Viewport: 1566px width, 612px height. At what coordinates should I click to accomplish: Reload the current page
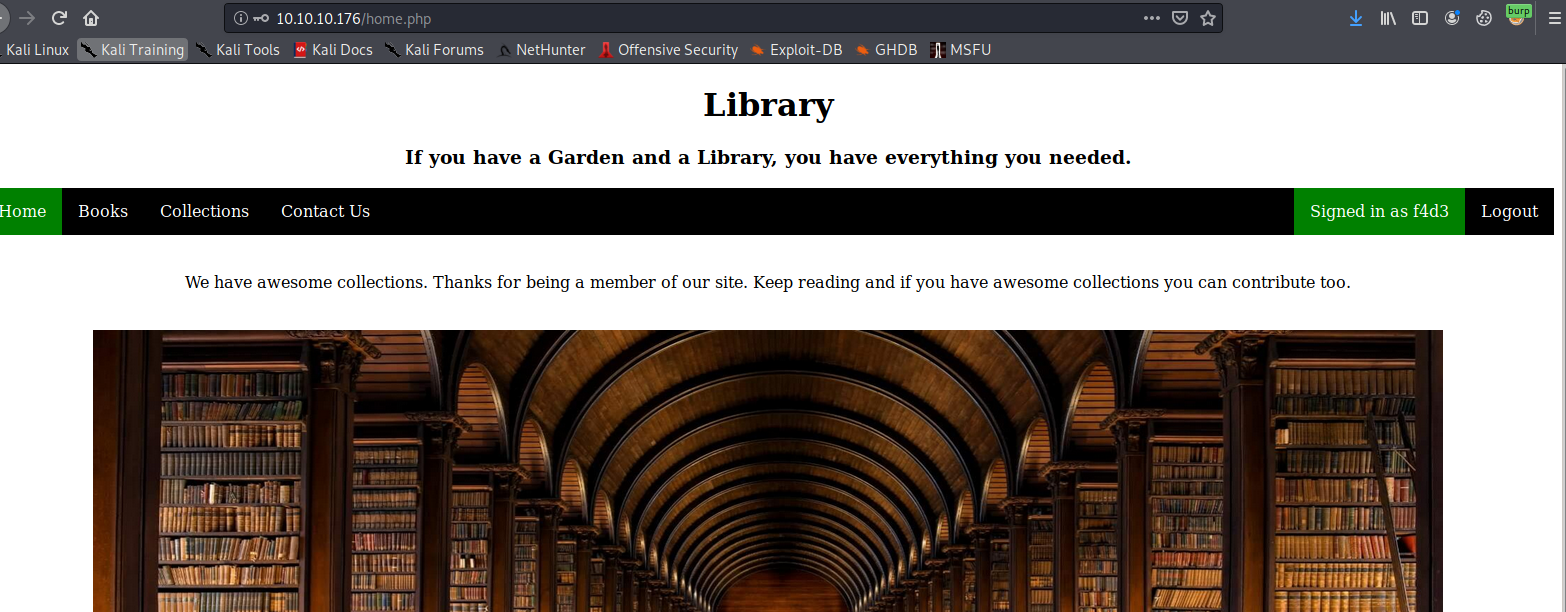(59, 18)
